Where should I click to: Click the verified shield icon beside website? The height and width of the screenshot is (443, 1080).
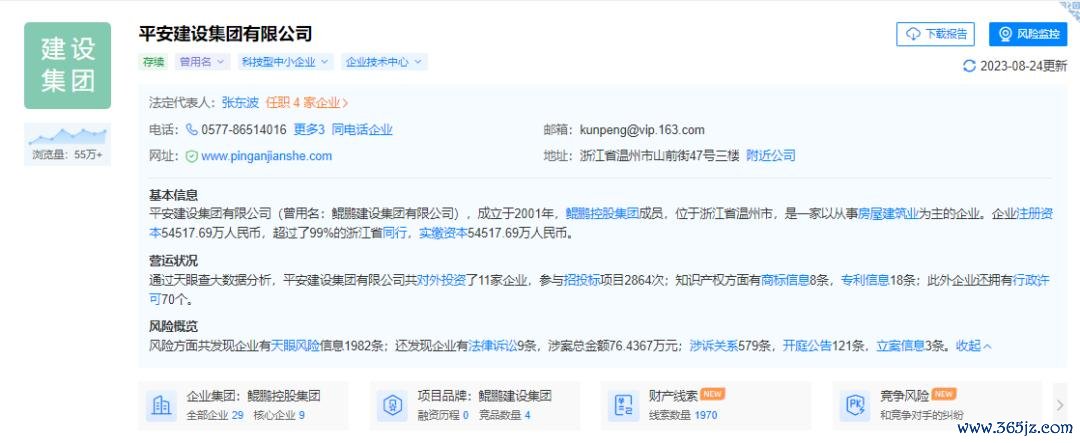(191, 156)
